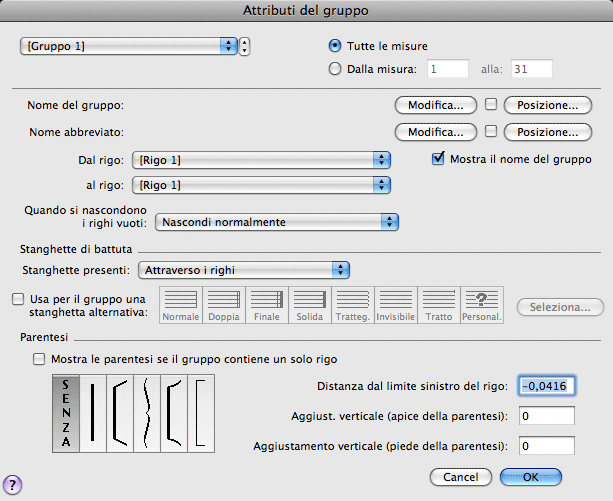
Task: Open the Nascondi normalmente dropdown
Action: [x=279, y=222]
